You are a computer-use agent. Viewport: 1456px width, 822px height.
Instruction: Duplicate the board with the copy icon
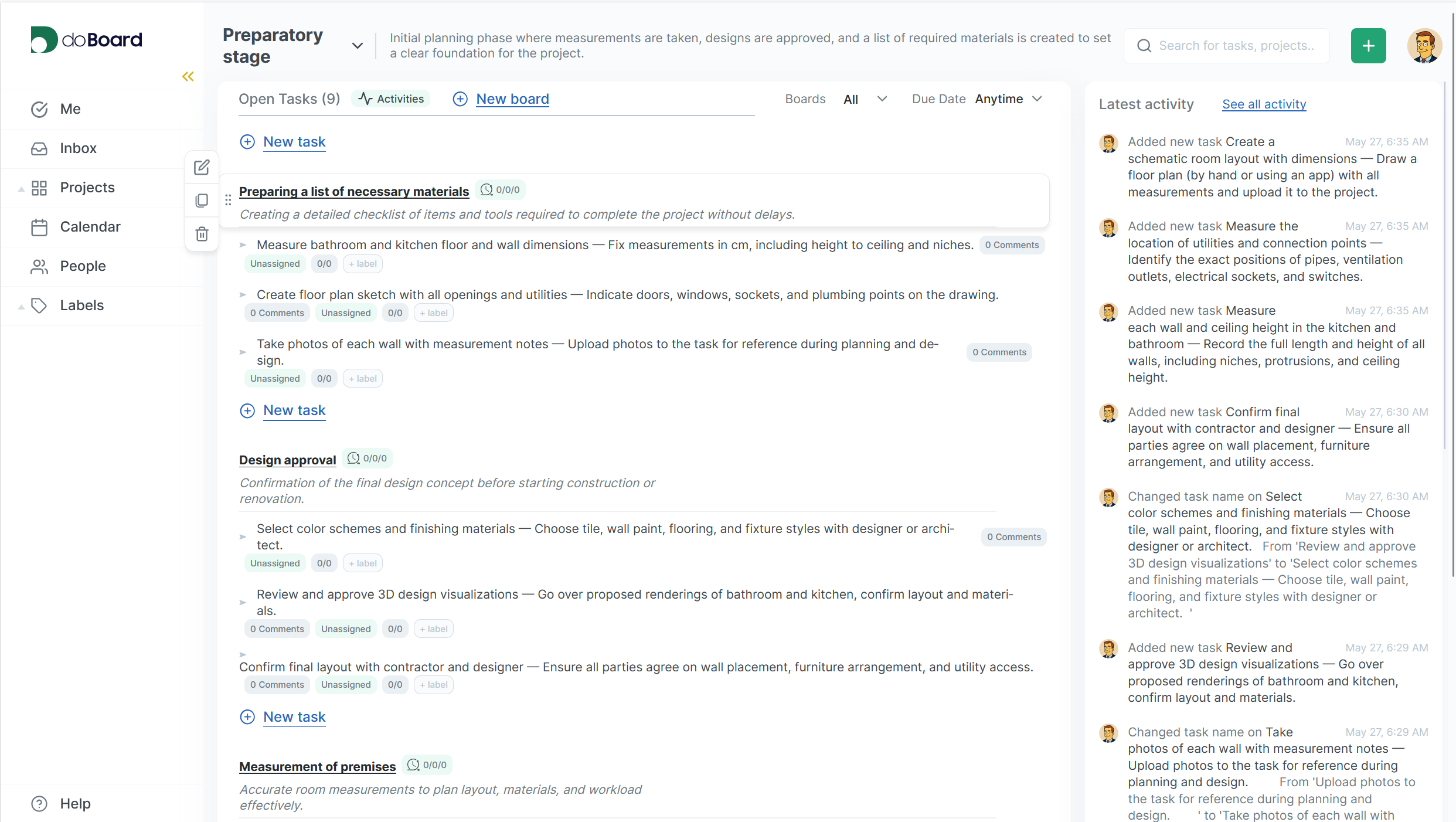[x=202, y=201]
